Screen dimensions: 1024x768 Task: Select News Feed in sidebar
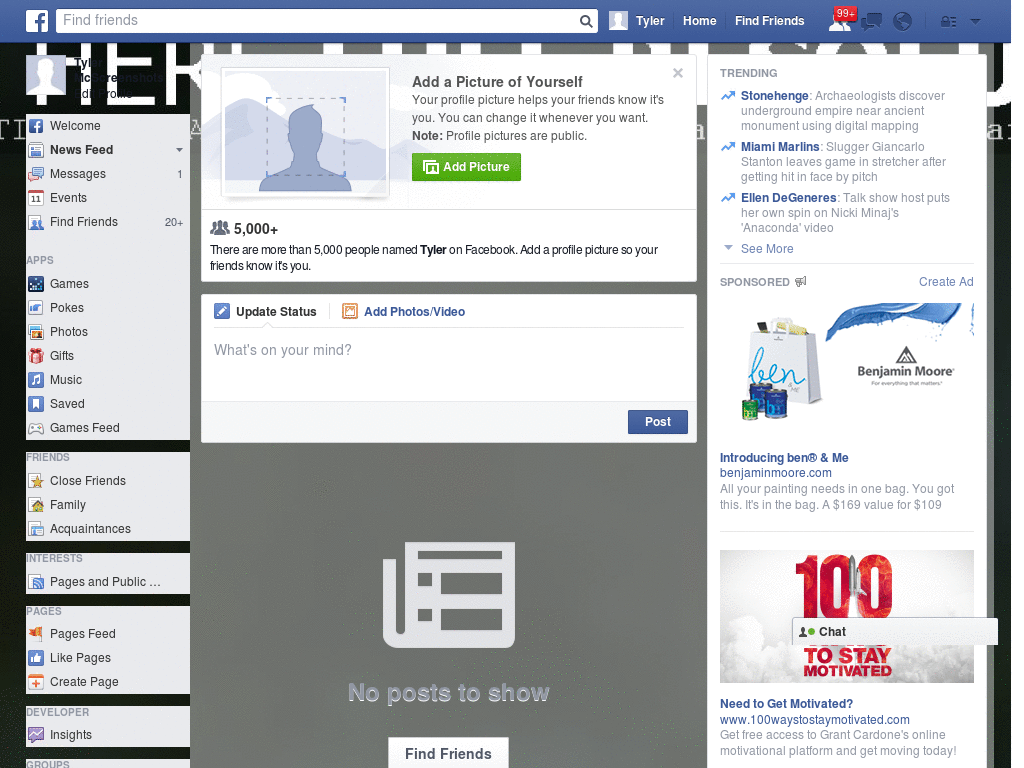point(82,150)
